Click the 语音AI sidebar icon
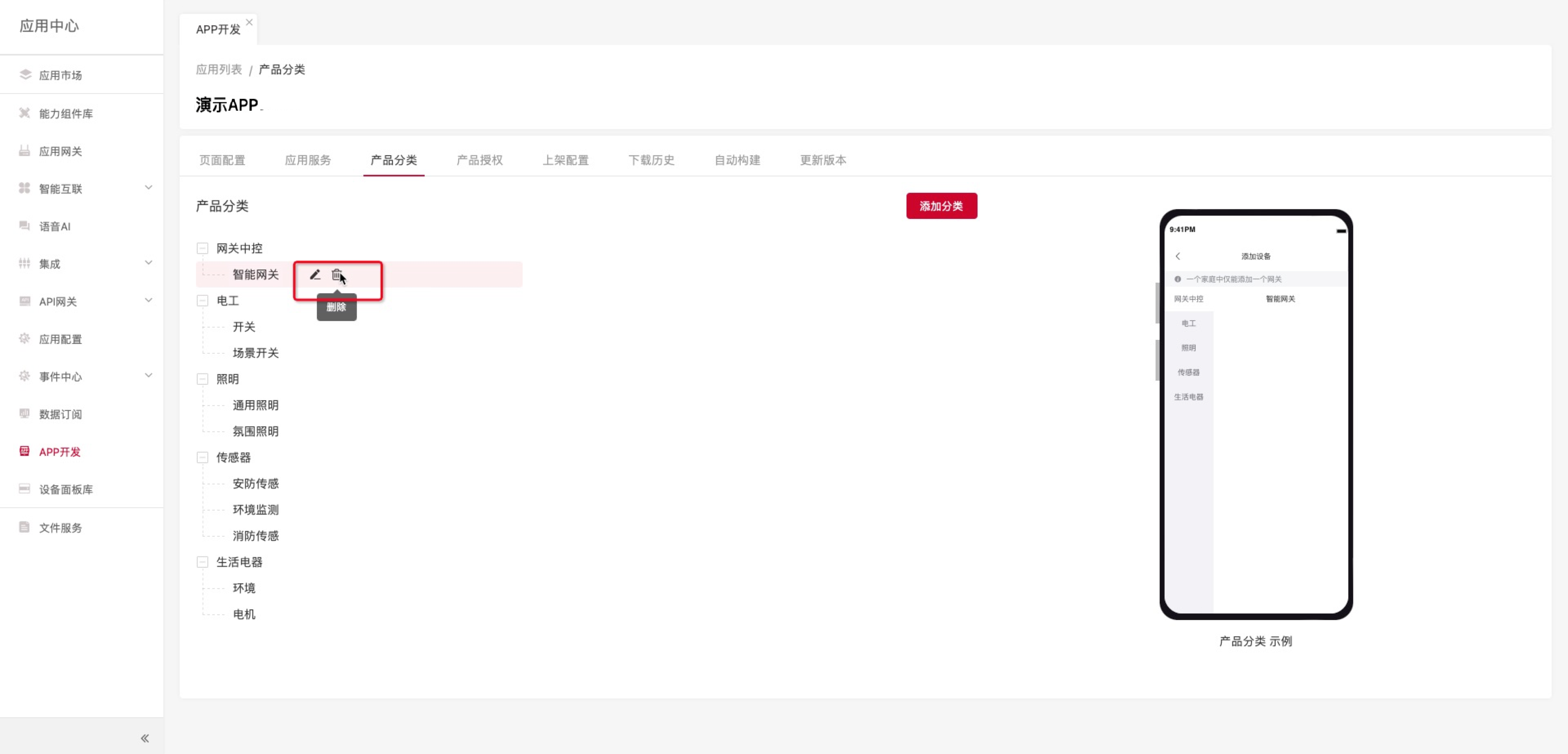1568x754 pixels. (x=25, y=226)
